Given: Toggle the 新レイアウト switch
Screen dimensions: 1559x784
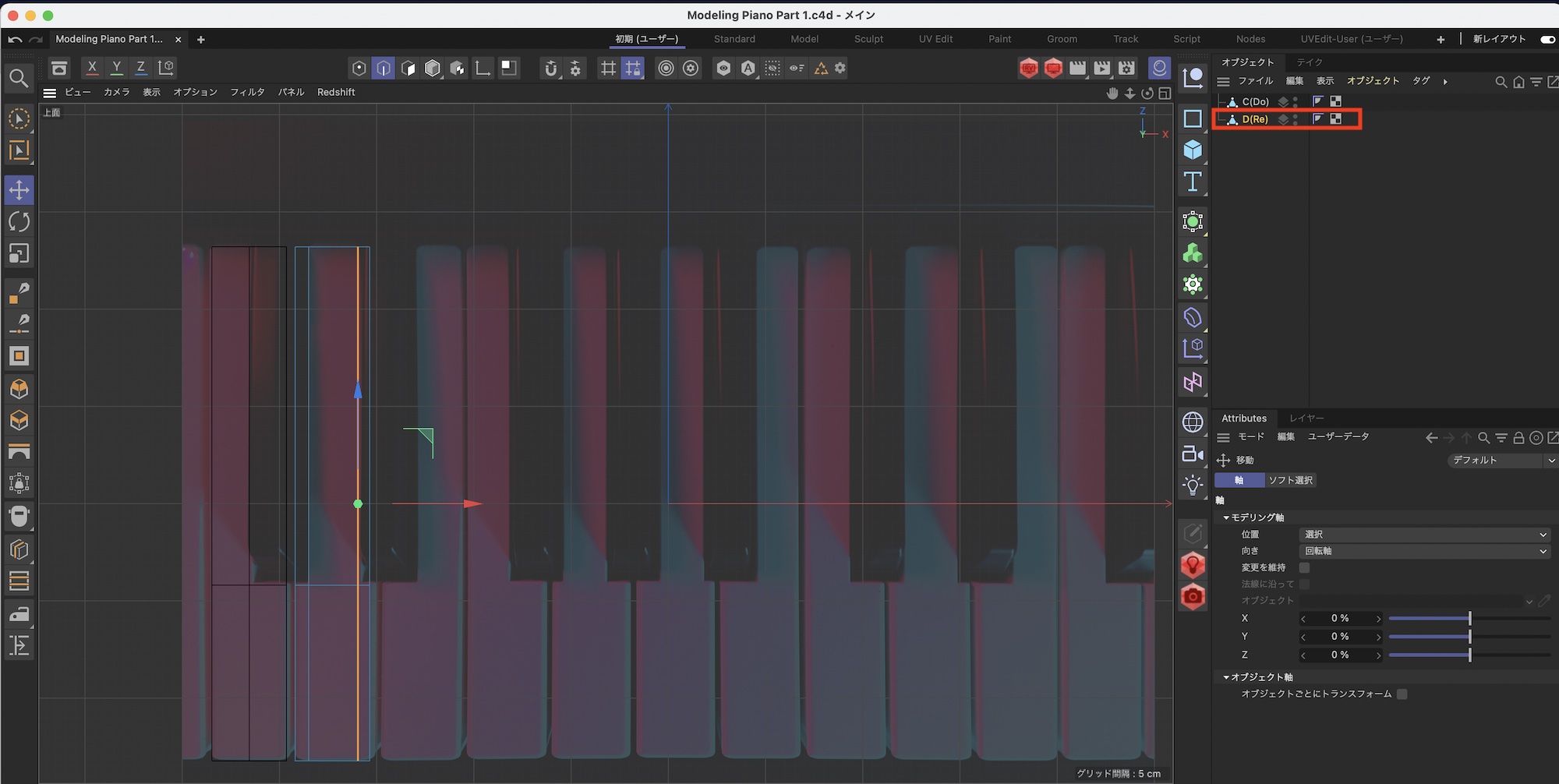Looking at the screenshot, I should point(1547,39).
